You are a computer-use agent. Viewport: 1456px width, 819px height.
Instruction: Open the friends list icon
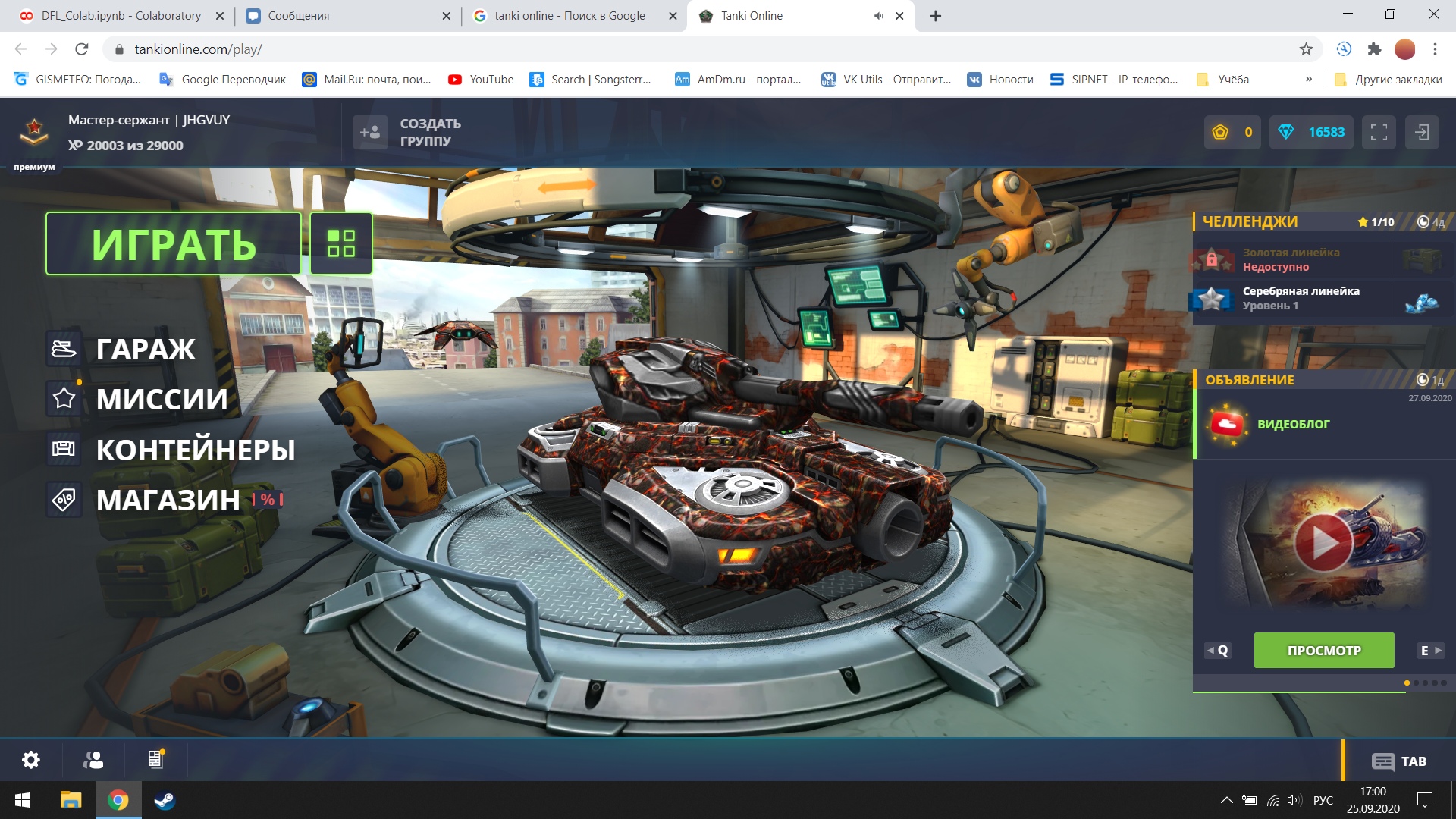click(x=93, y=760)
